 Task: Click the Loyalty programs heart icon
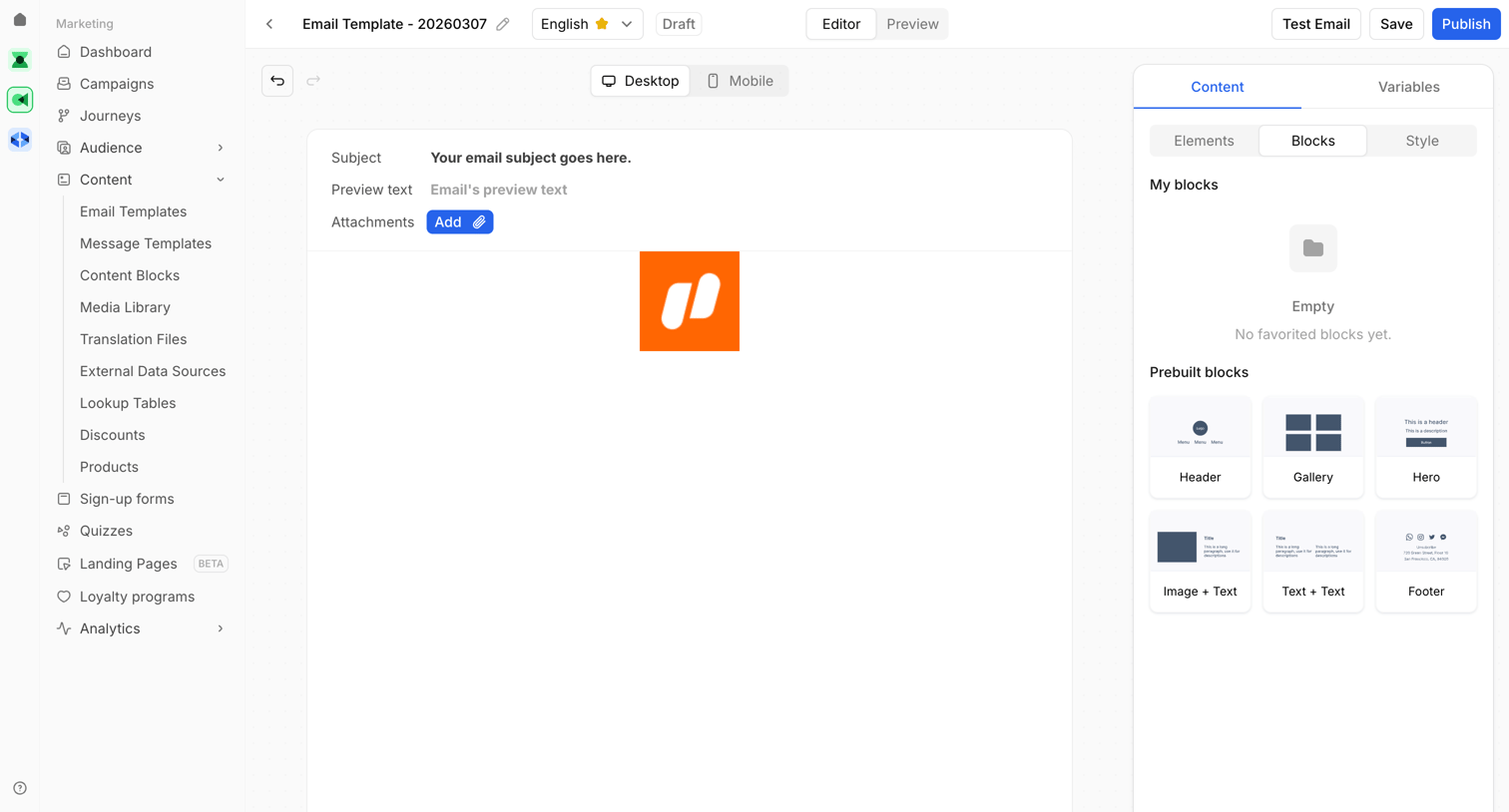tap(64, 597)
